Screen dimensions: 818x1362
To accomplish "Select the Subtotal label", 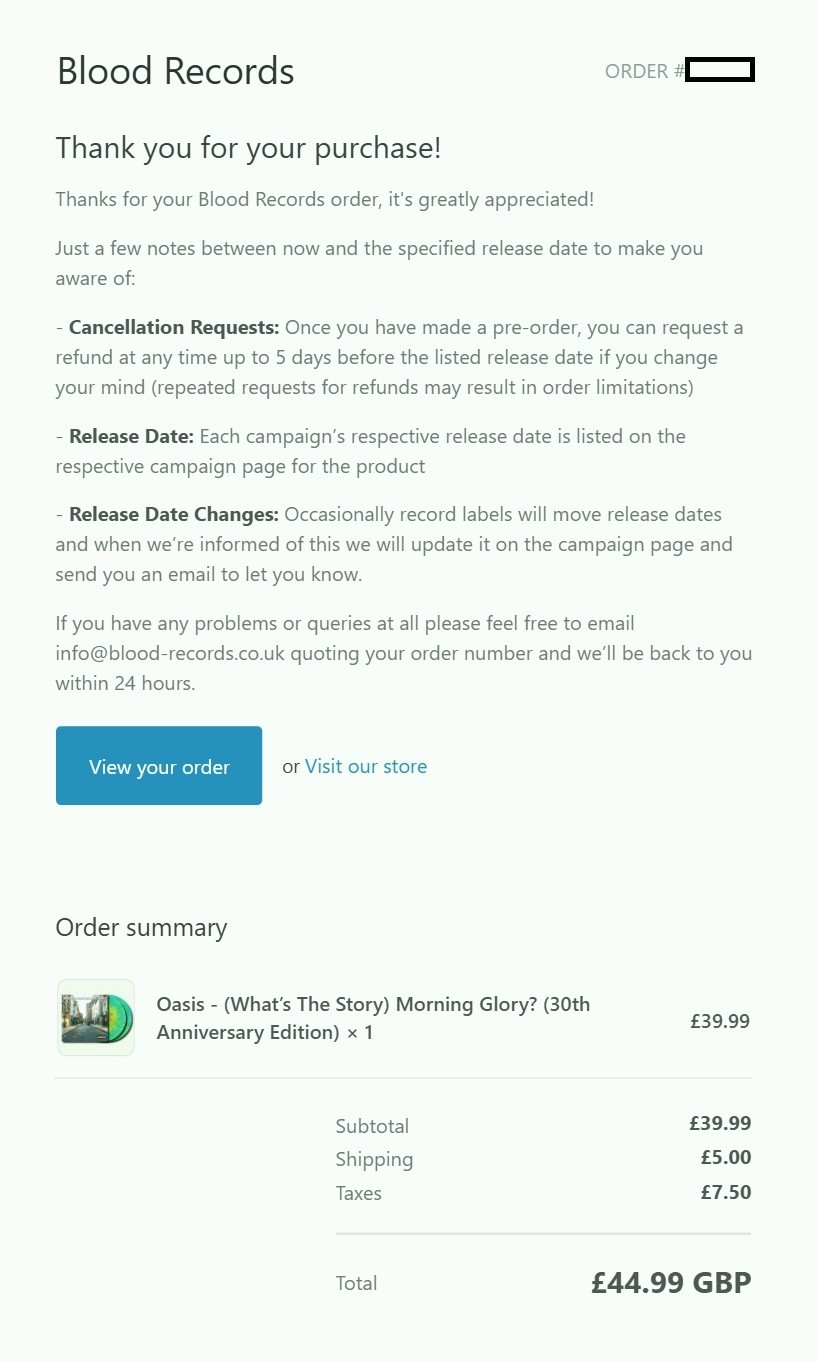I will point(372,1126).
